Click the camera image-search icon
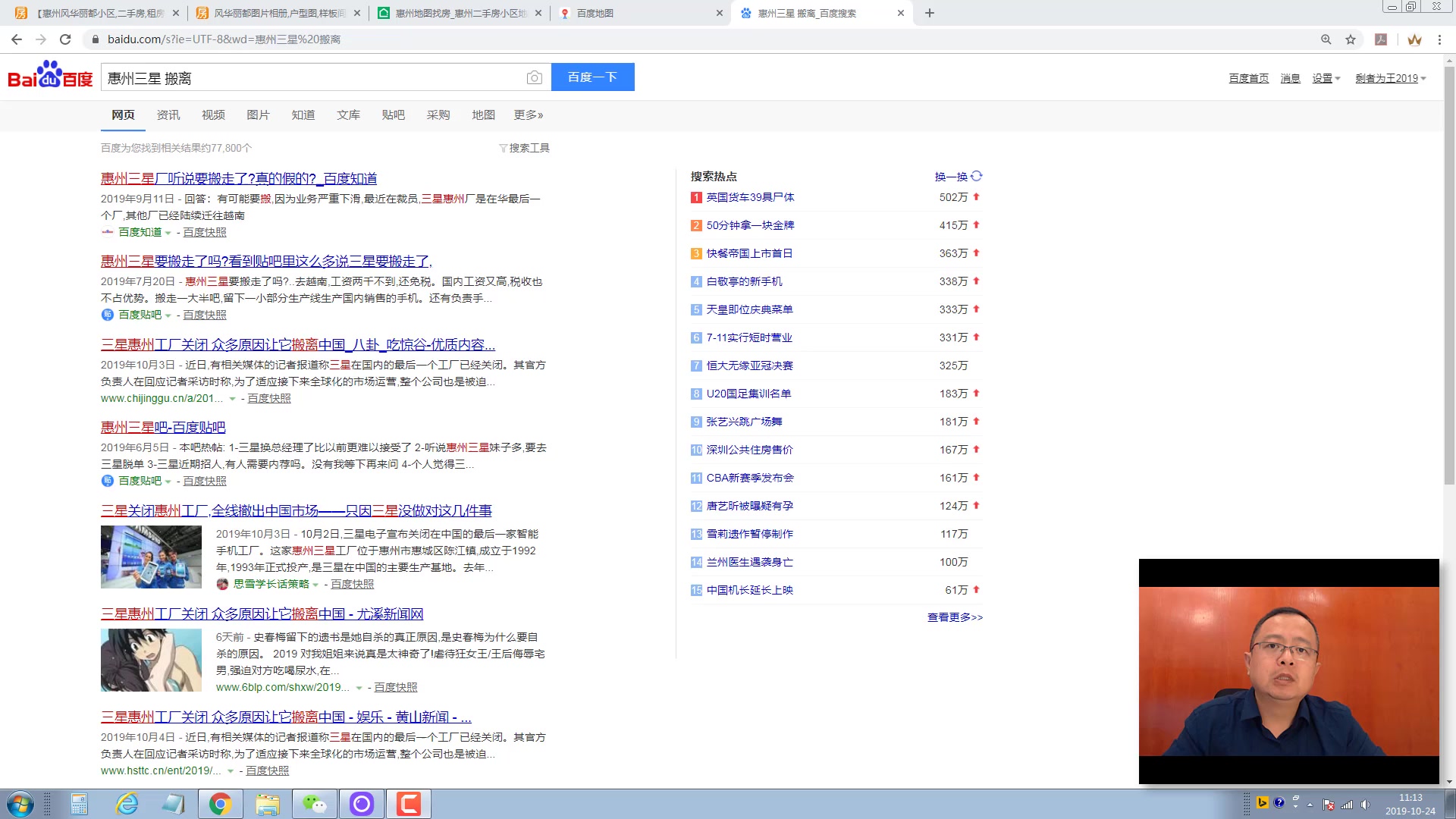Image resolution: width=1456 pixels, height=819 pixels. point(535,77)
